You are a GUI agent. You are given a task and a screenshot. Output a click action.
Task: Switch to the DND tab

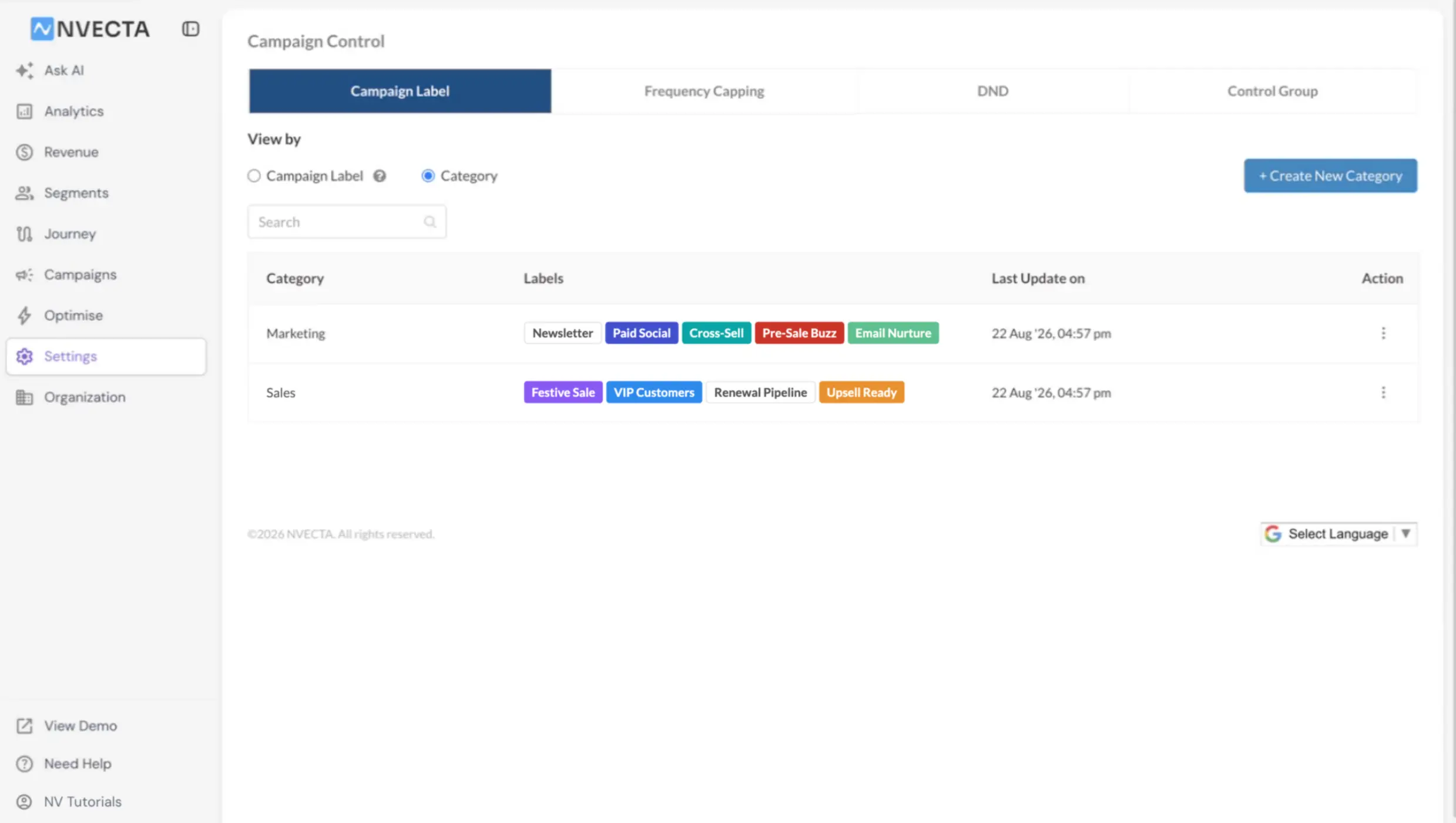(992, 91)
